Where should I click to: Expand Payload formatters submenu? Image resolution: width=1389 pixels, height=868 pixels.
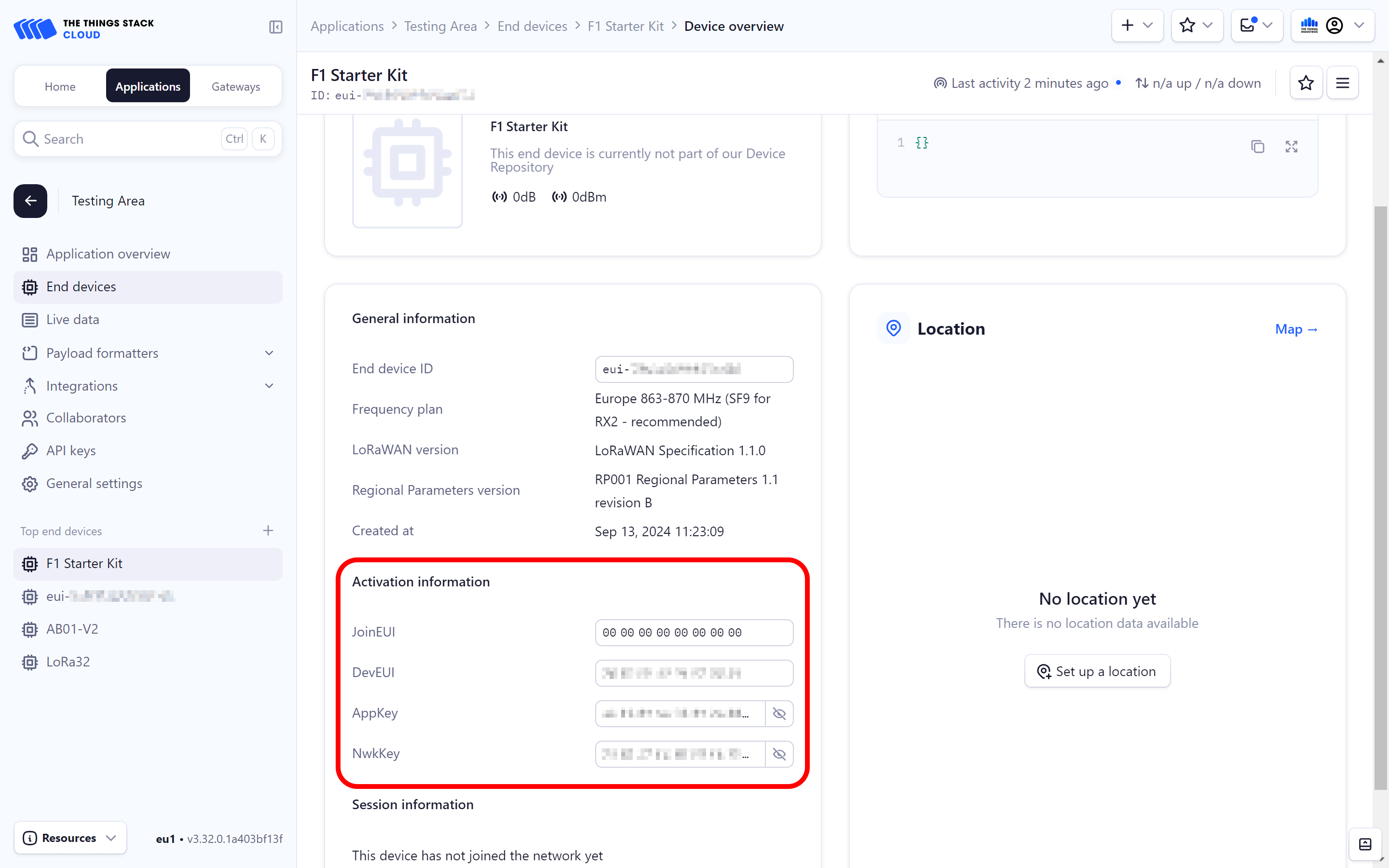(x=269, y=353)
